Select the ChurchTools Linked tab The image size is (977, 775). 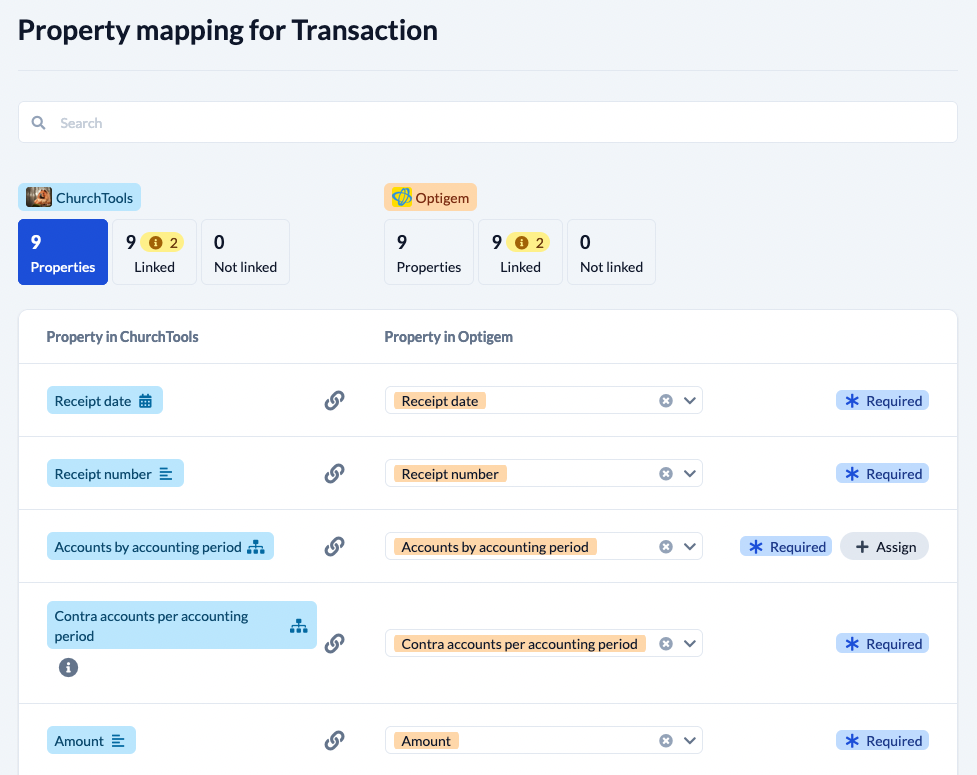155,252
